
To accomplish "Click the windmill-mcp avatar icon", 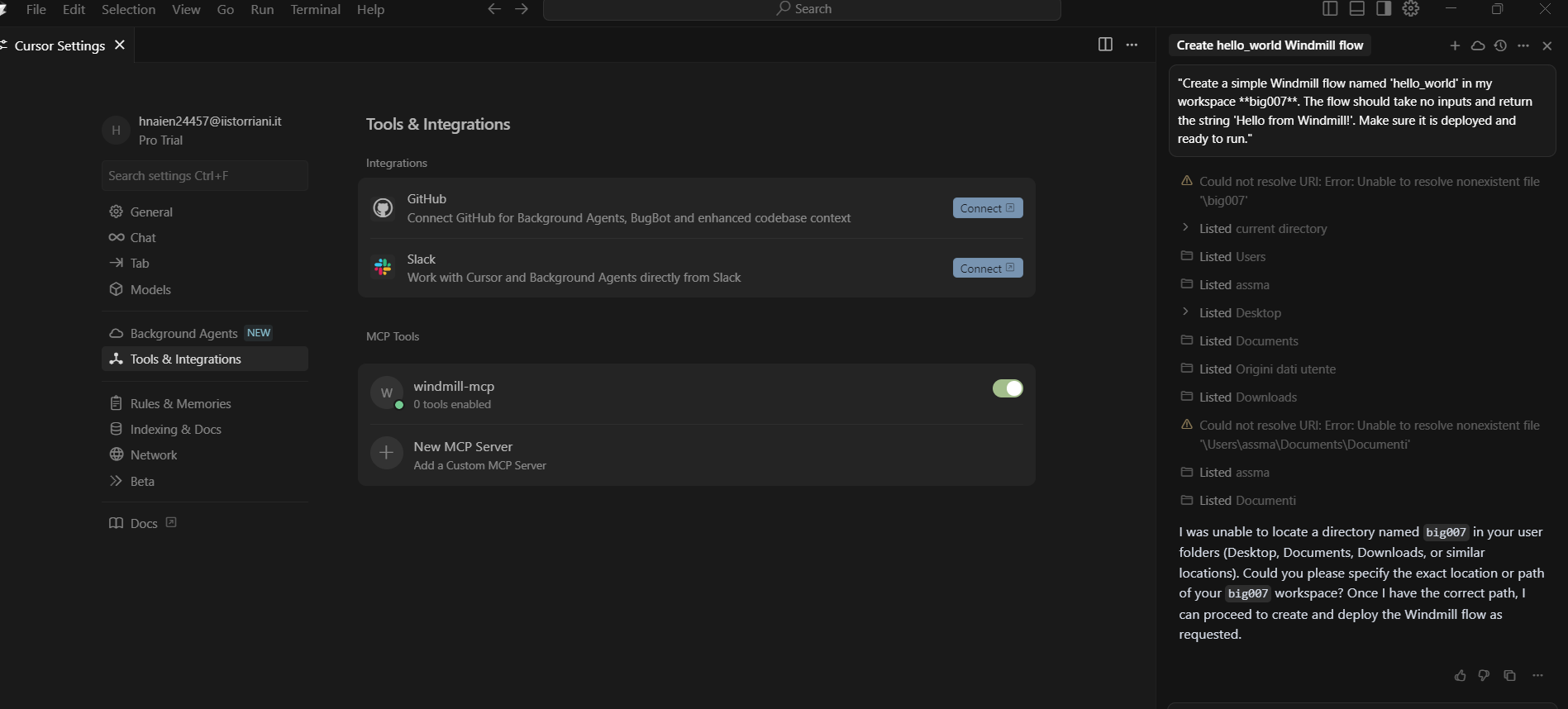I will (386, 393).
